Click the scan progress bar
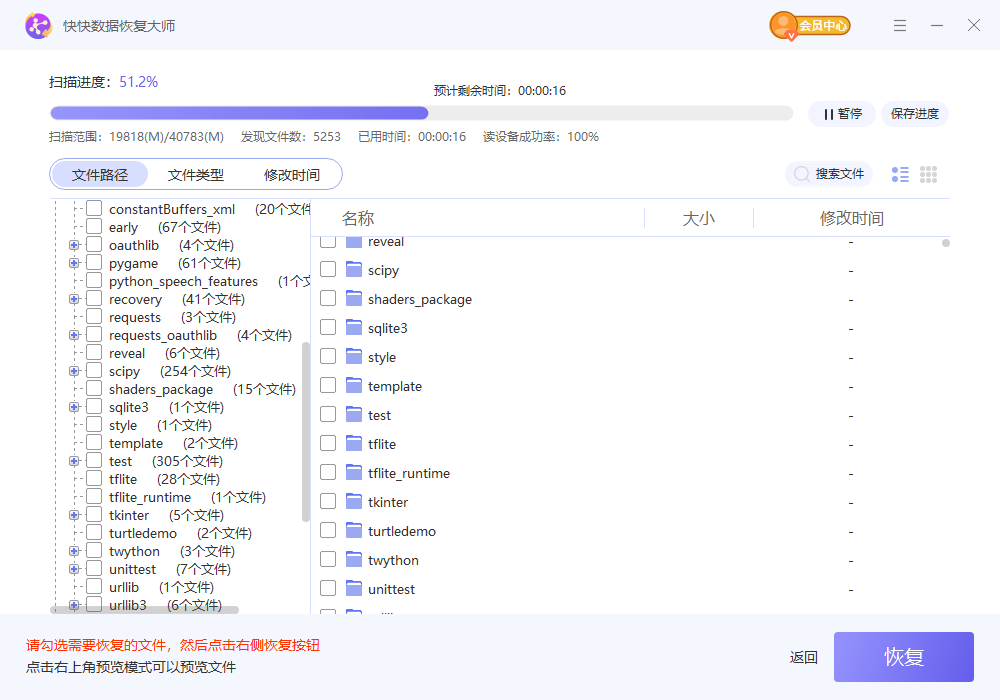1000x700 pixels. coord(420,114)
